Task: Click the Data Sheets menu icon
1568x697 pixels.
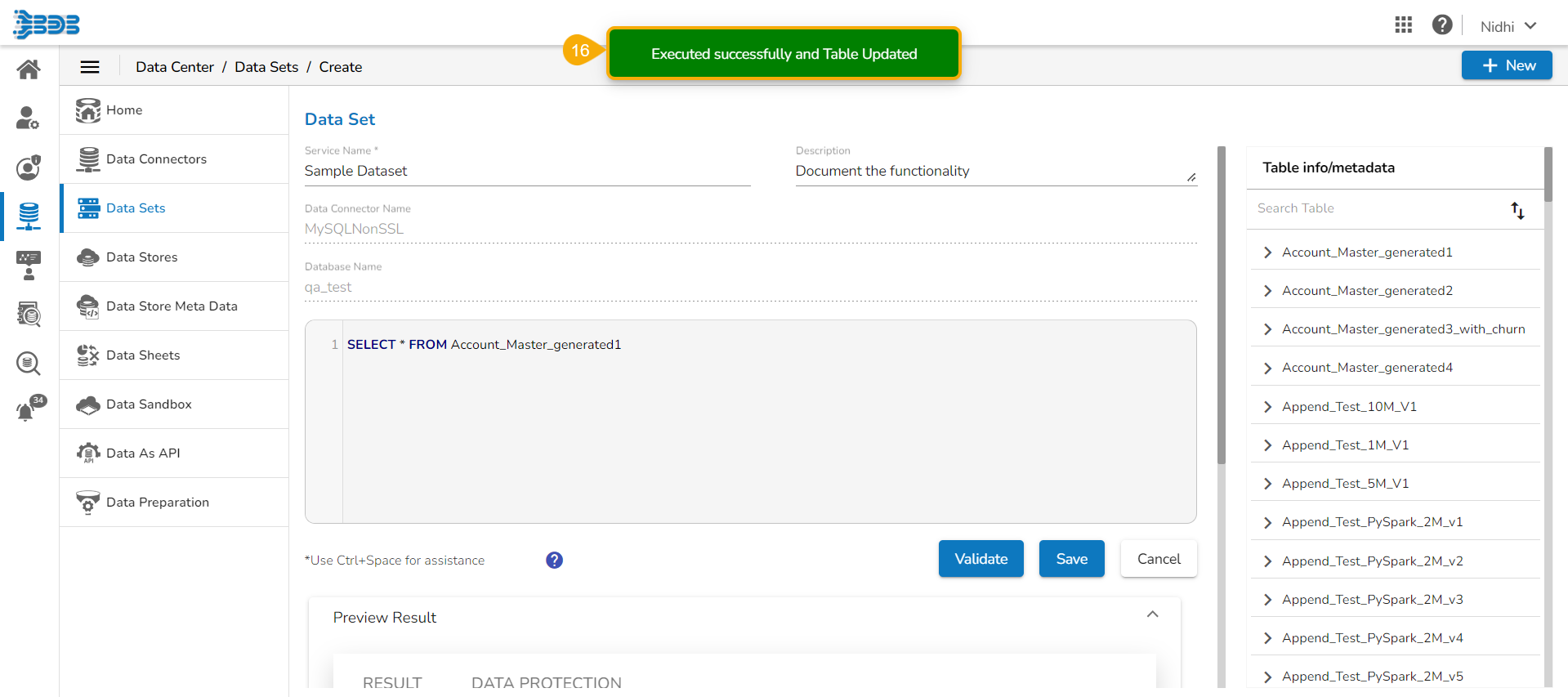Action: coord(88,355)
